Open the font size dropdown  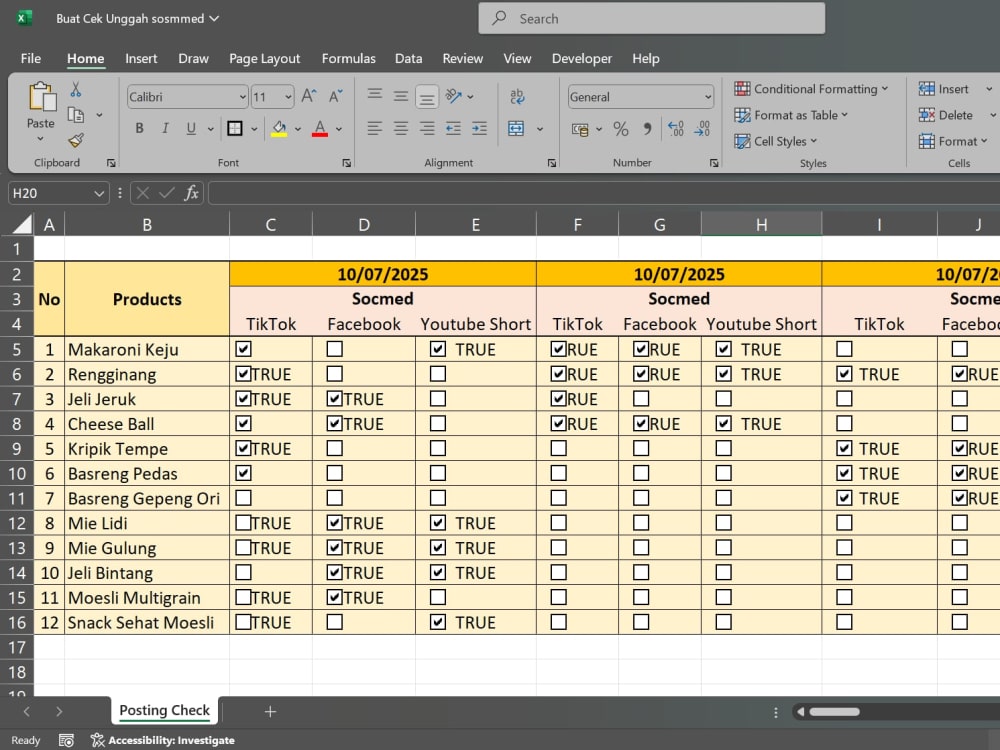click(x=288, y=97)
